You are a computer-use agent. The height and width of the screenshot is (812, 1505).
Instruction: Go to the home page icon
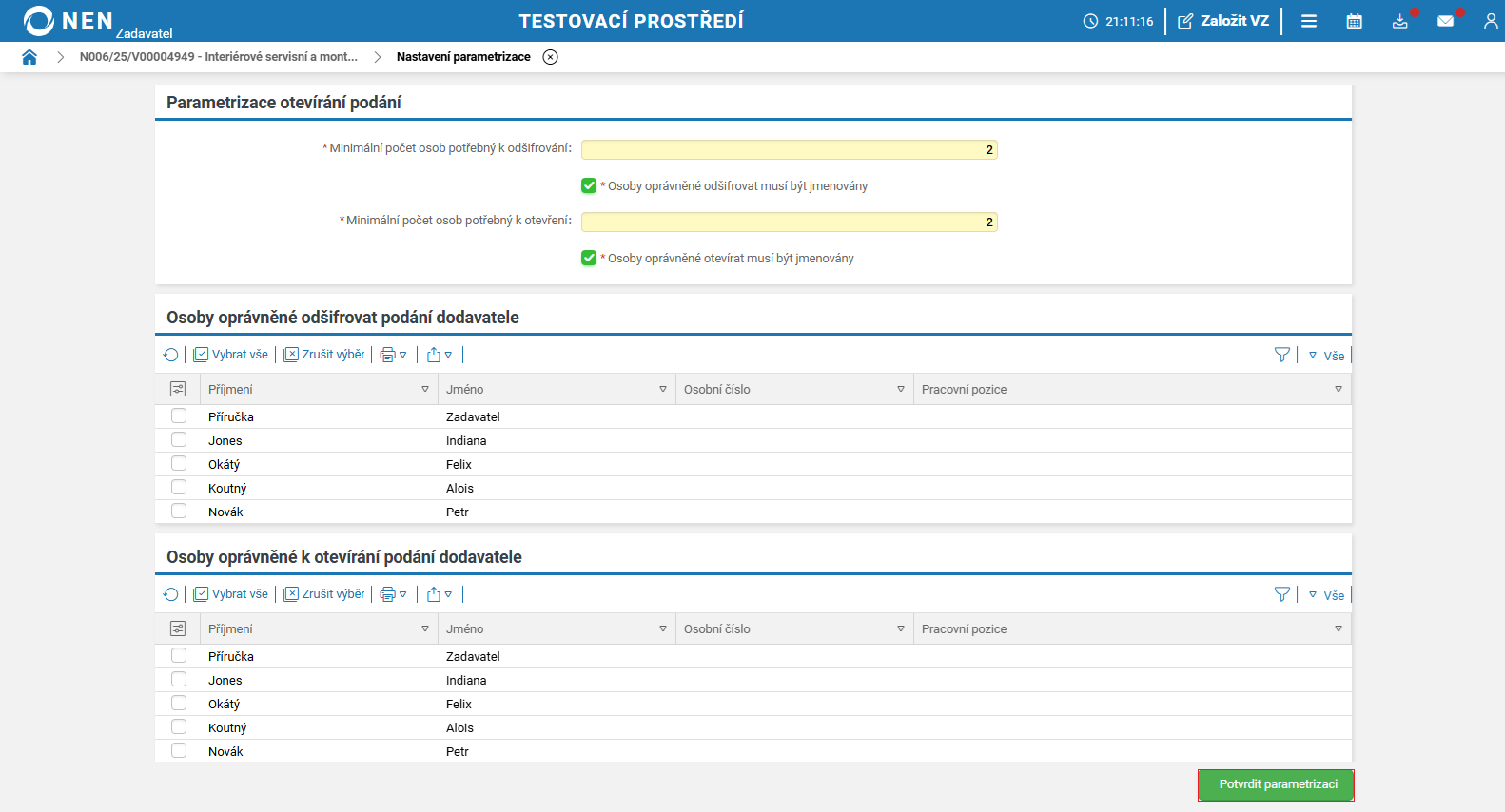pos(29,57)
